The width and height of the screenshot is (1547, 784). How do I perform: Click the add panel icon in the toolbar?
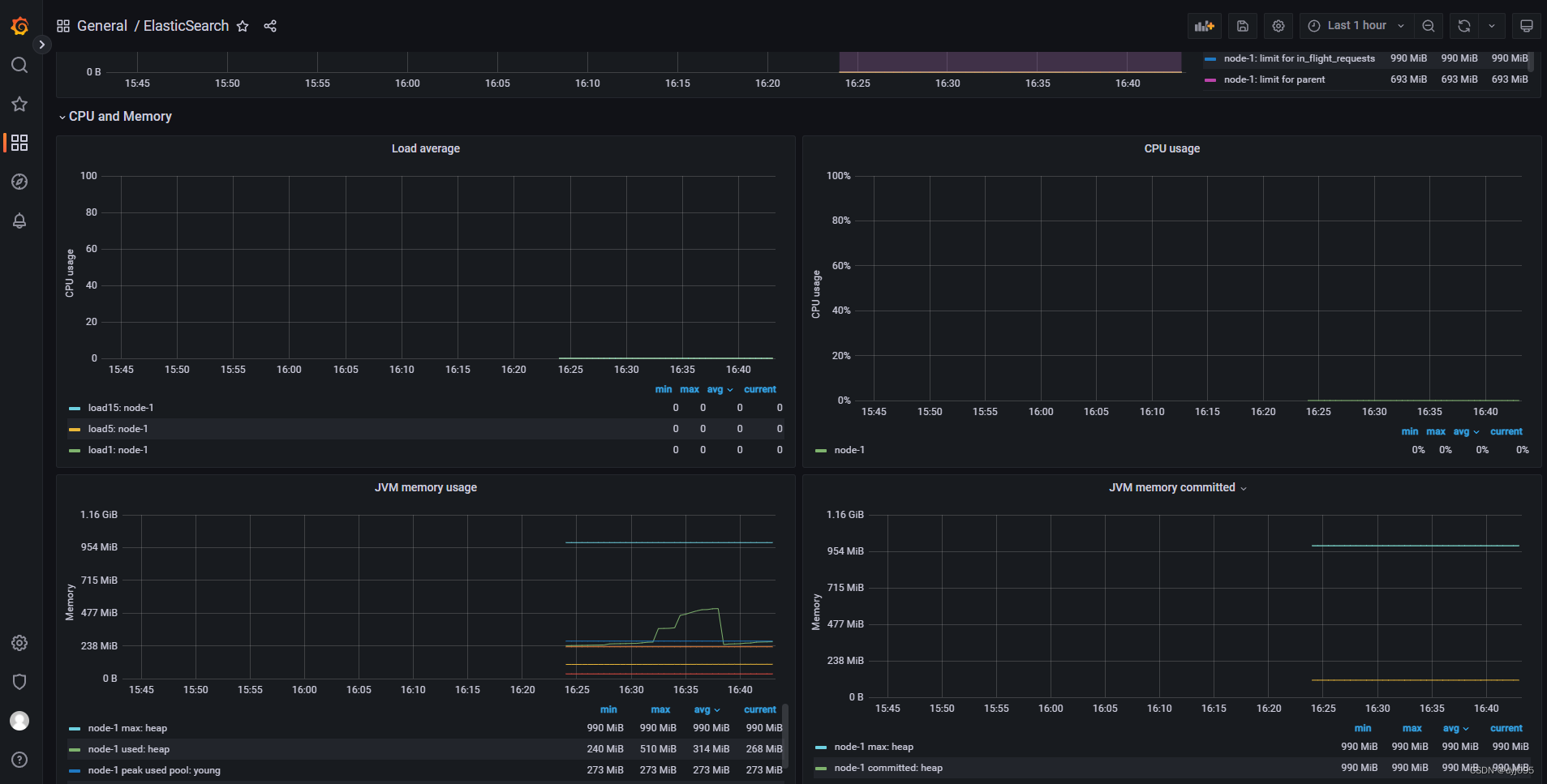coord(1205,25)
